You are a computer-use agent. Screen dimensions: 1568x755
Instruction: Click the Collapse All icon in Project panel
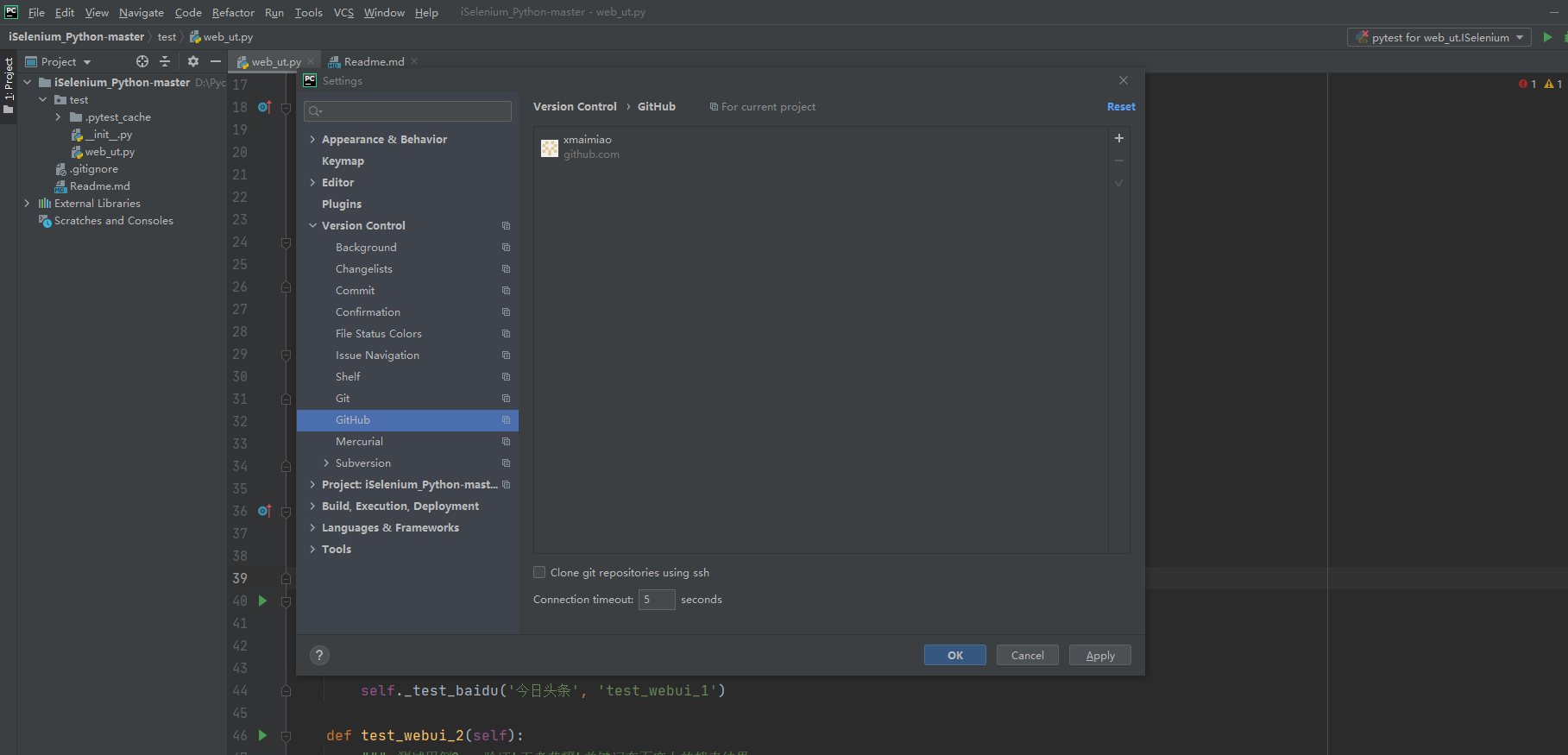pyautogui.click(x=166, y=61)
